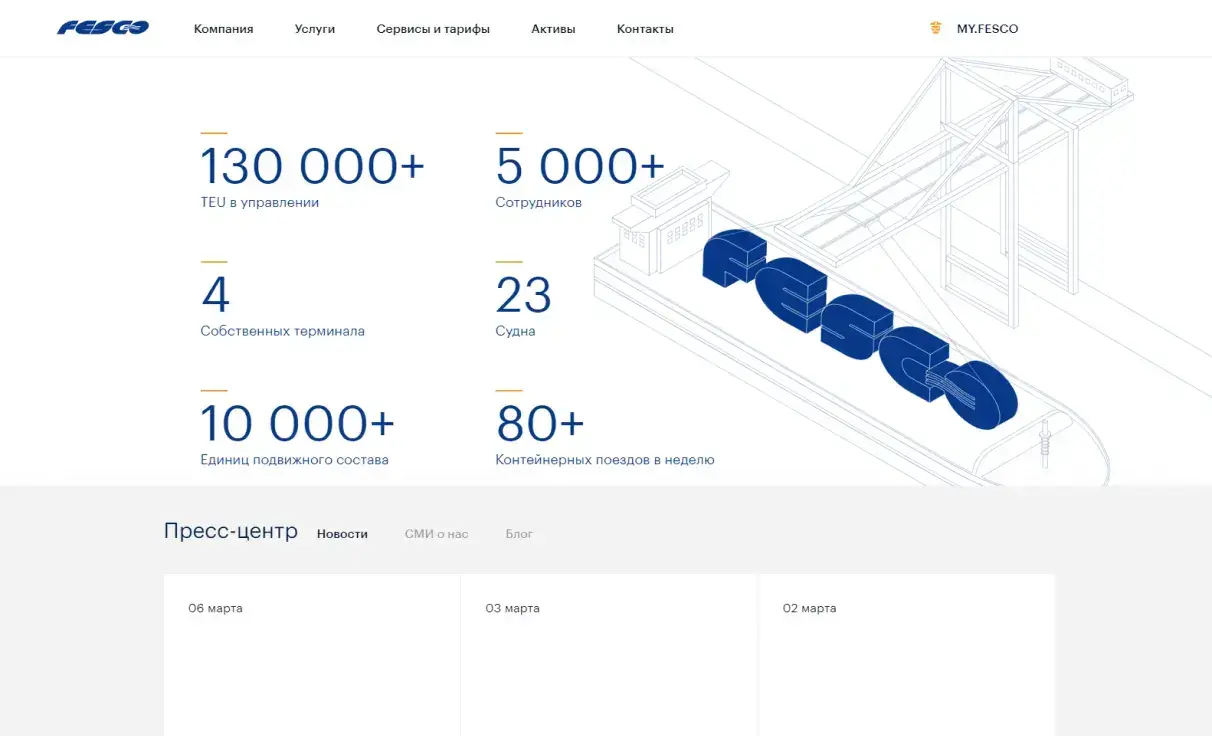The height and width of the screenshot is (736, 1212).
Task: Click the TEU в управлении label
Action: (x=259, y=202)
